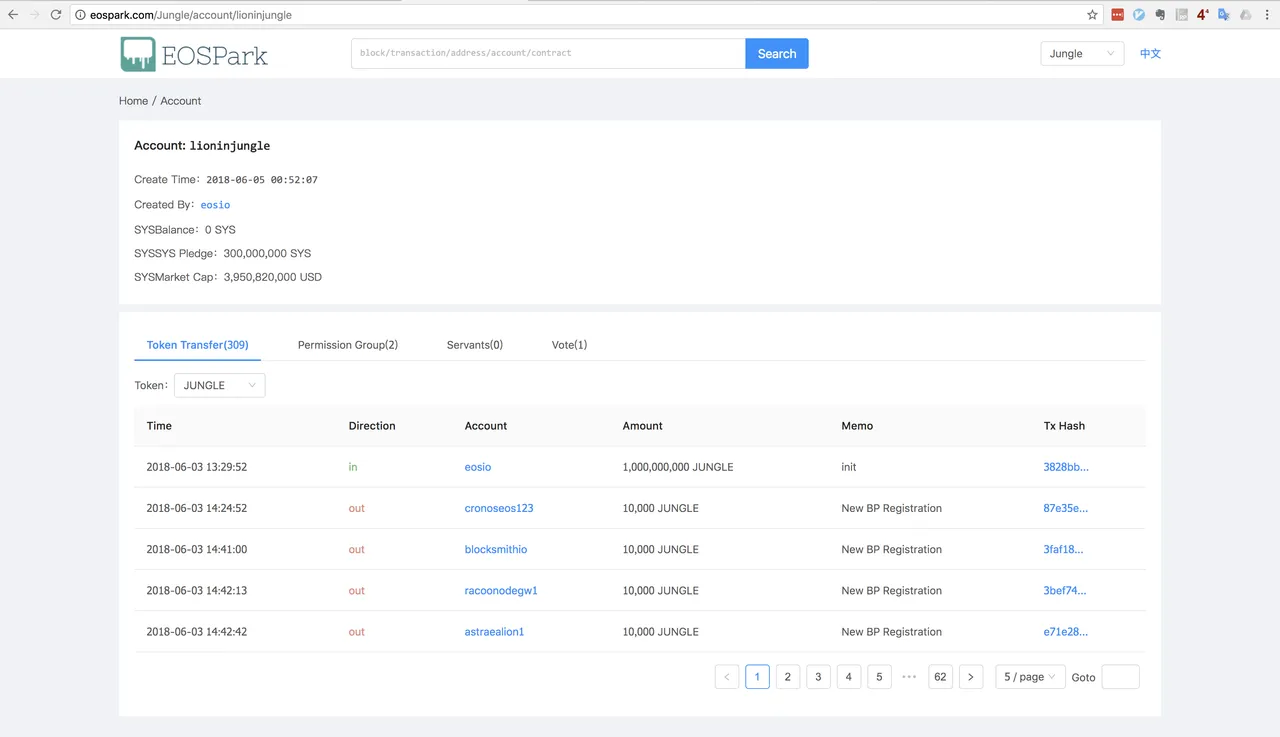
Task: Go to last page 62
Action: 940,677
